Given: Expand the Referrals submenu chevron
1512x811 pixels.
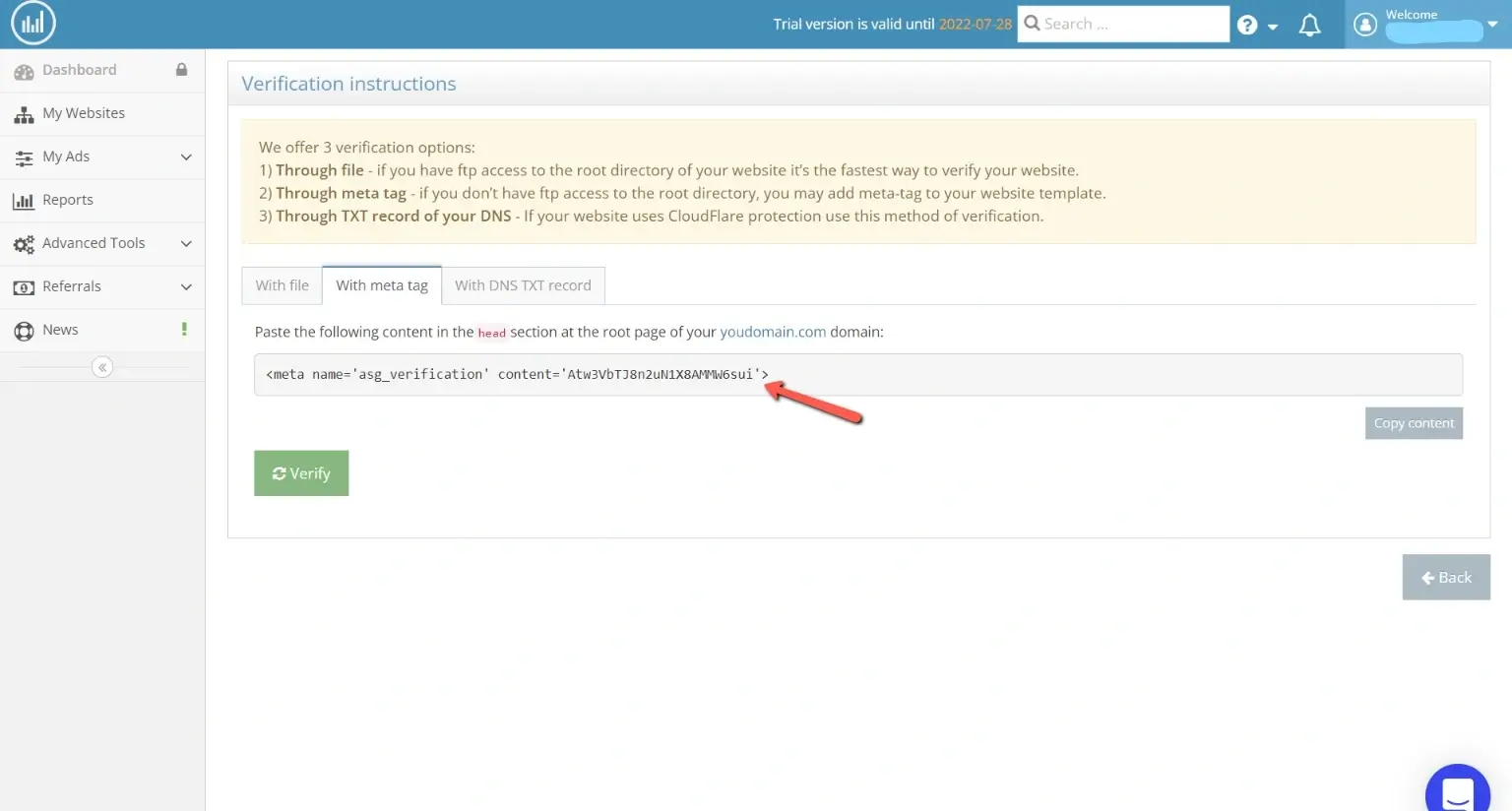Looking at the screenshot, I should [x=186, y=287].
